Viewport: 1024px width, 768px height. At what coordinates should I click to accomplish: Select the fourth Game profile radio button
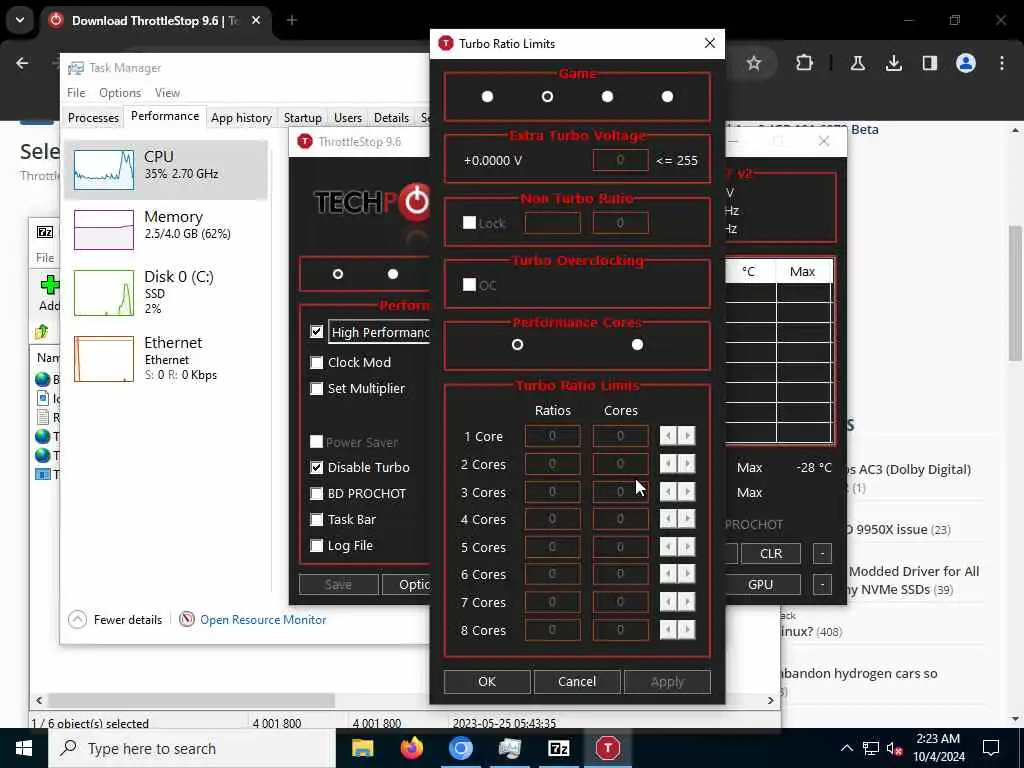tap(667, 97)
